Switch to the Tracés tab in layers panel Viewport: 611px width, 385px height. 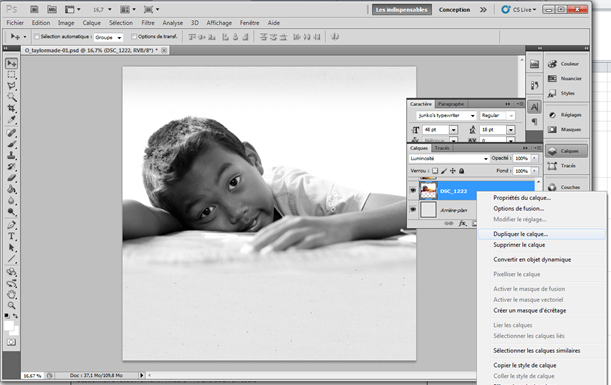(x=442, y=148)
